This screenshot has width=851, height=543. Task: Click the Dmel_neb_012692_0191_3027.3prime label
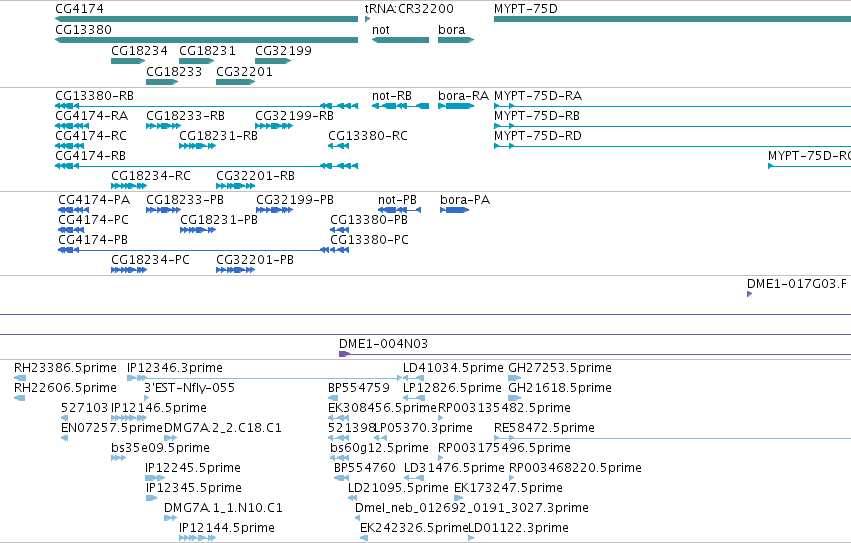(472, 509)
